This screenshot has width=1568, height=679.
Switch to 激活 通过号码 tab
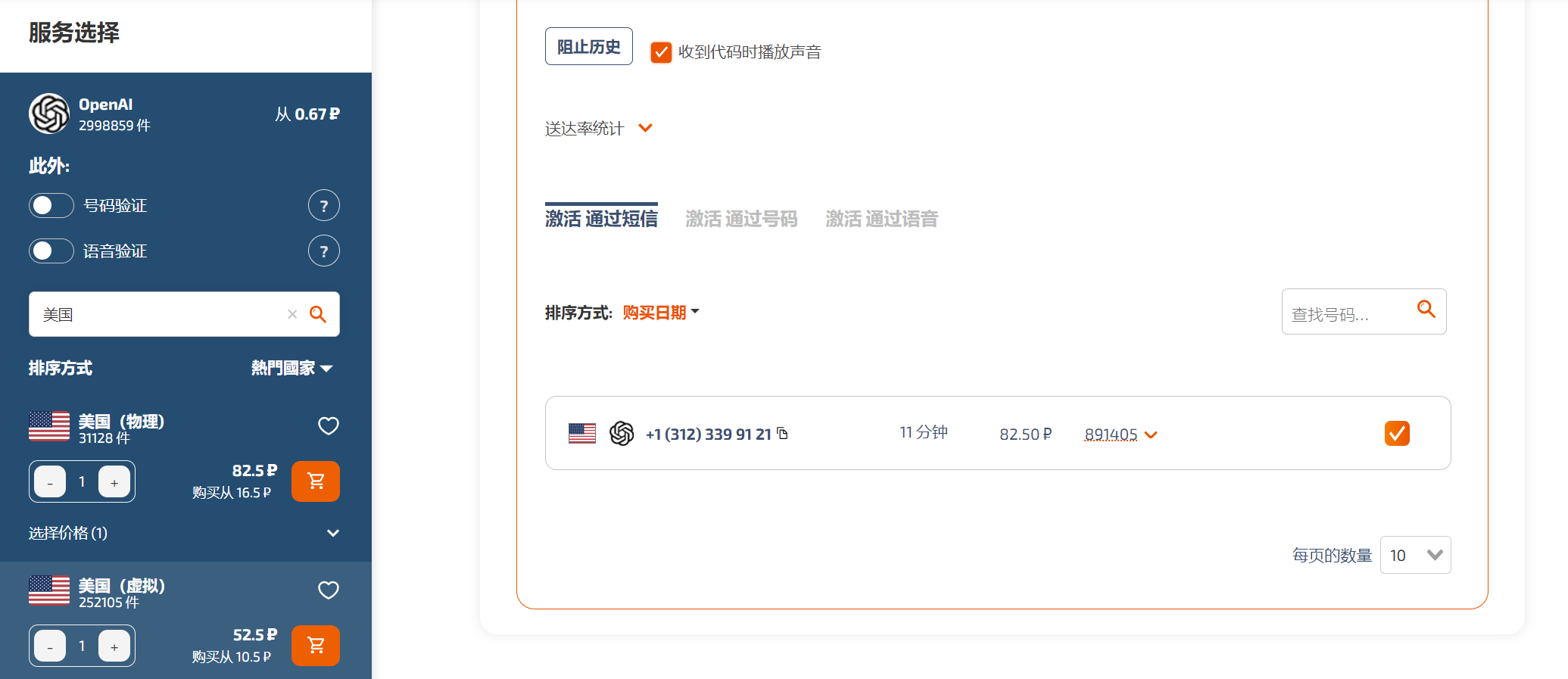[x=741, y=219]
